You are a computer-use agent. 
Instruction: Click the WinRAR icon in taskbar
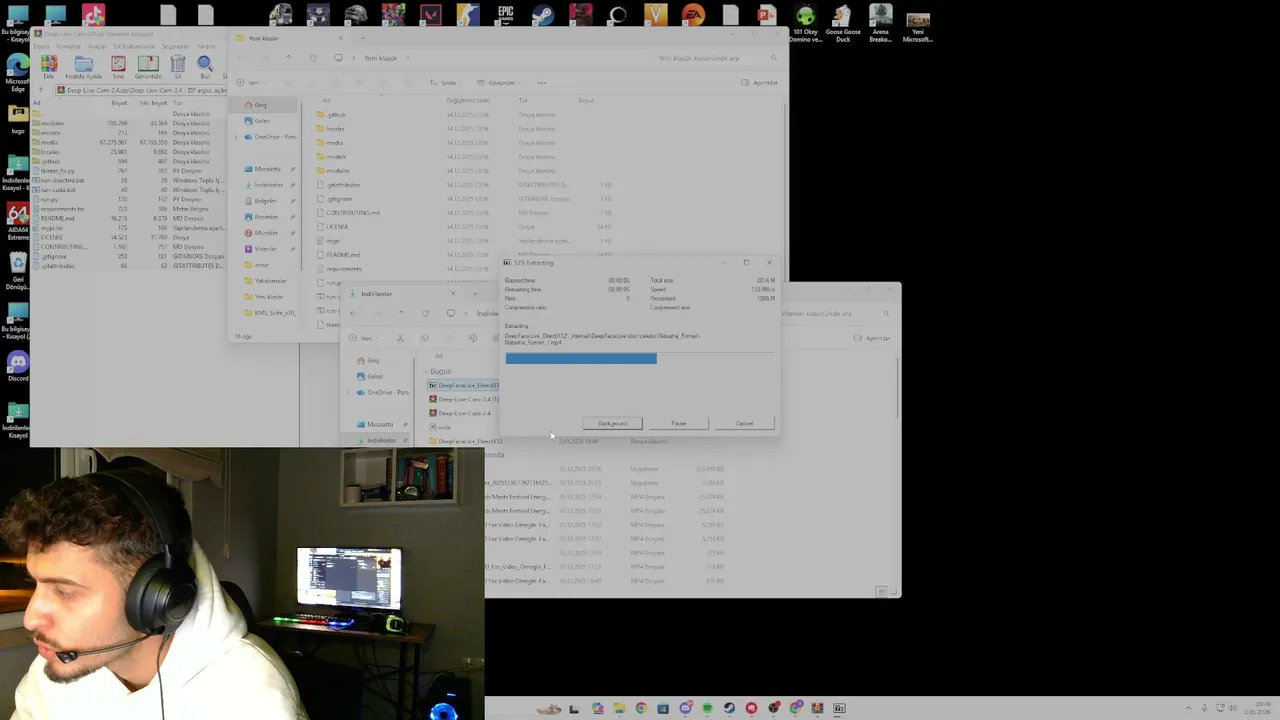[x=817, y=708]
